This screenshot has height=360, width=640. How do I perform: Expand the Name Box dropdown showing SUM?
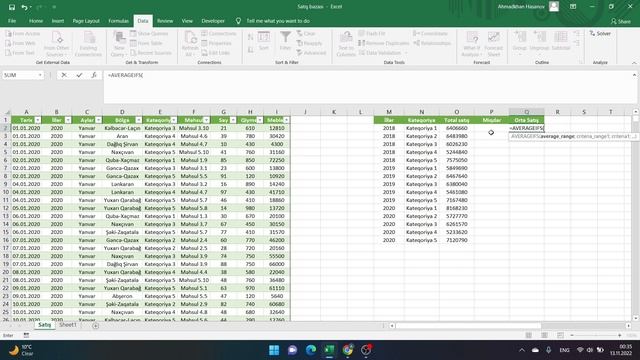tap(40, 75)
